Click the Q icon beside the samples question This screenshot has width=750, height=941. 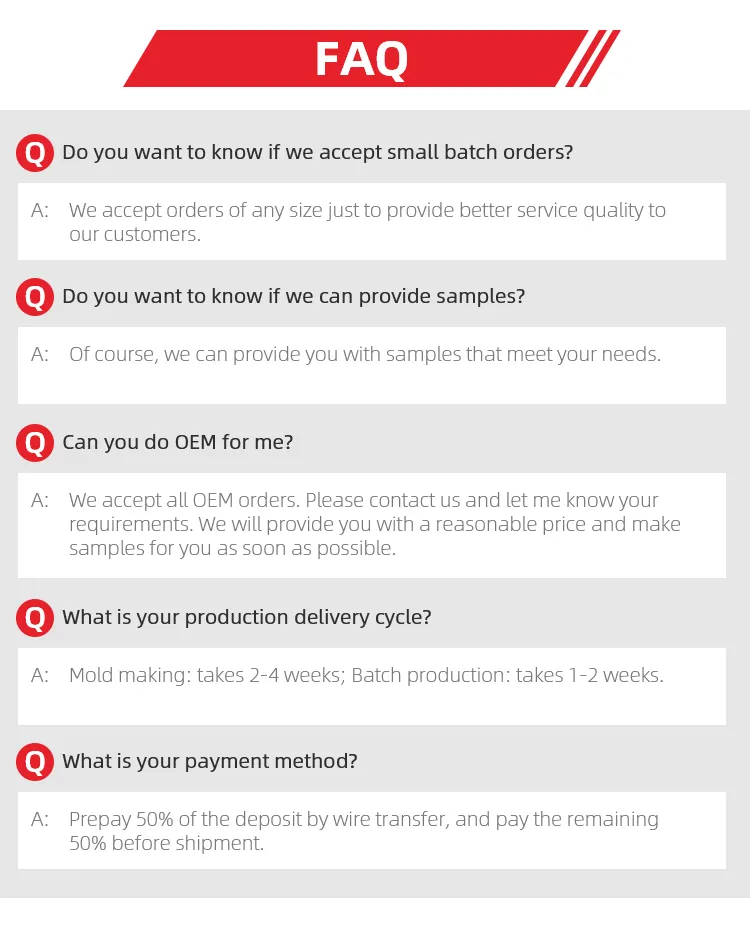35,297
